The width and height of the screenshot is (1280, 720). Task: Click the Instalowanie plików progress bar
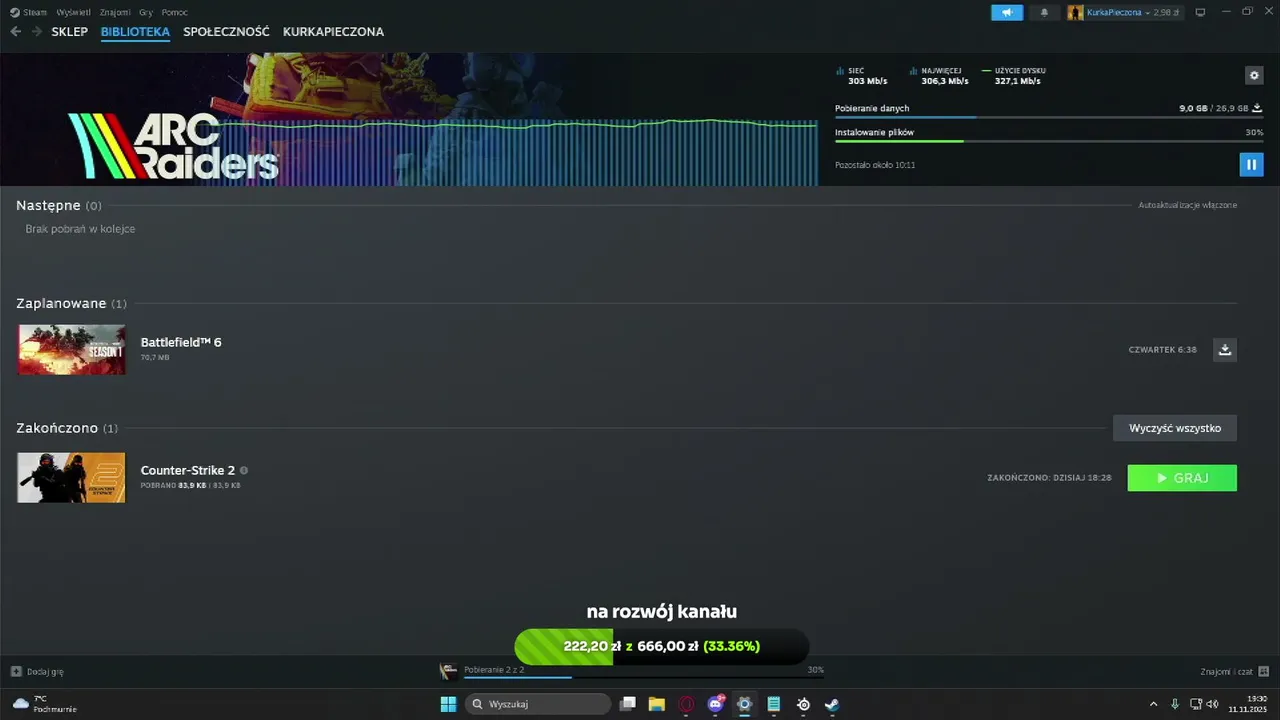point(1049,141)
